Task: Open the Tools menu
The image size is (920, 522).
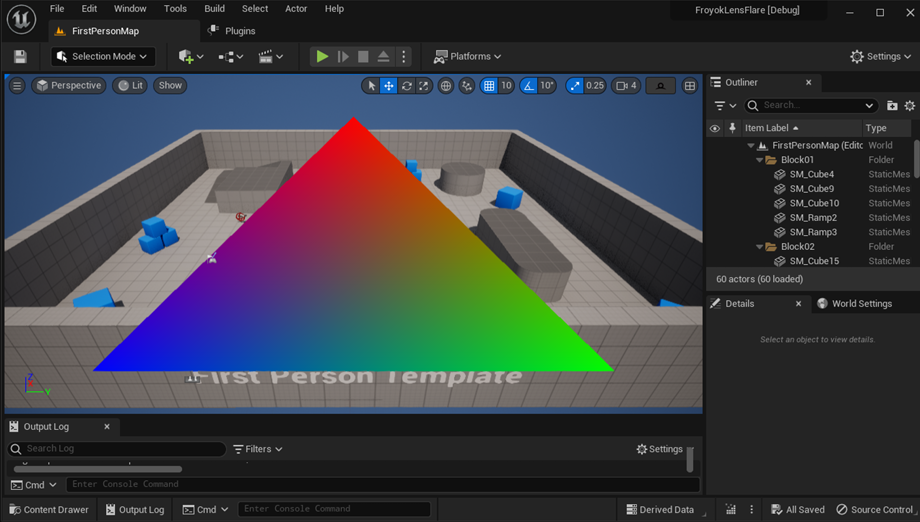Action: pyautogui.click(x=175, y=9)
